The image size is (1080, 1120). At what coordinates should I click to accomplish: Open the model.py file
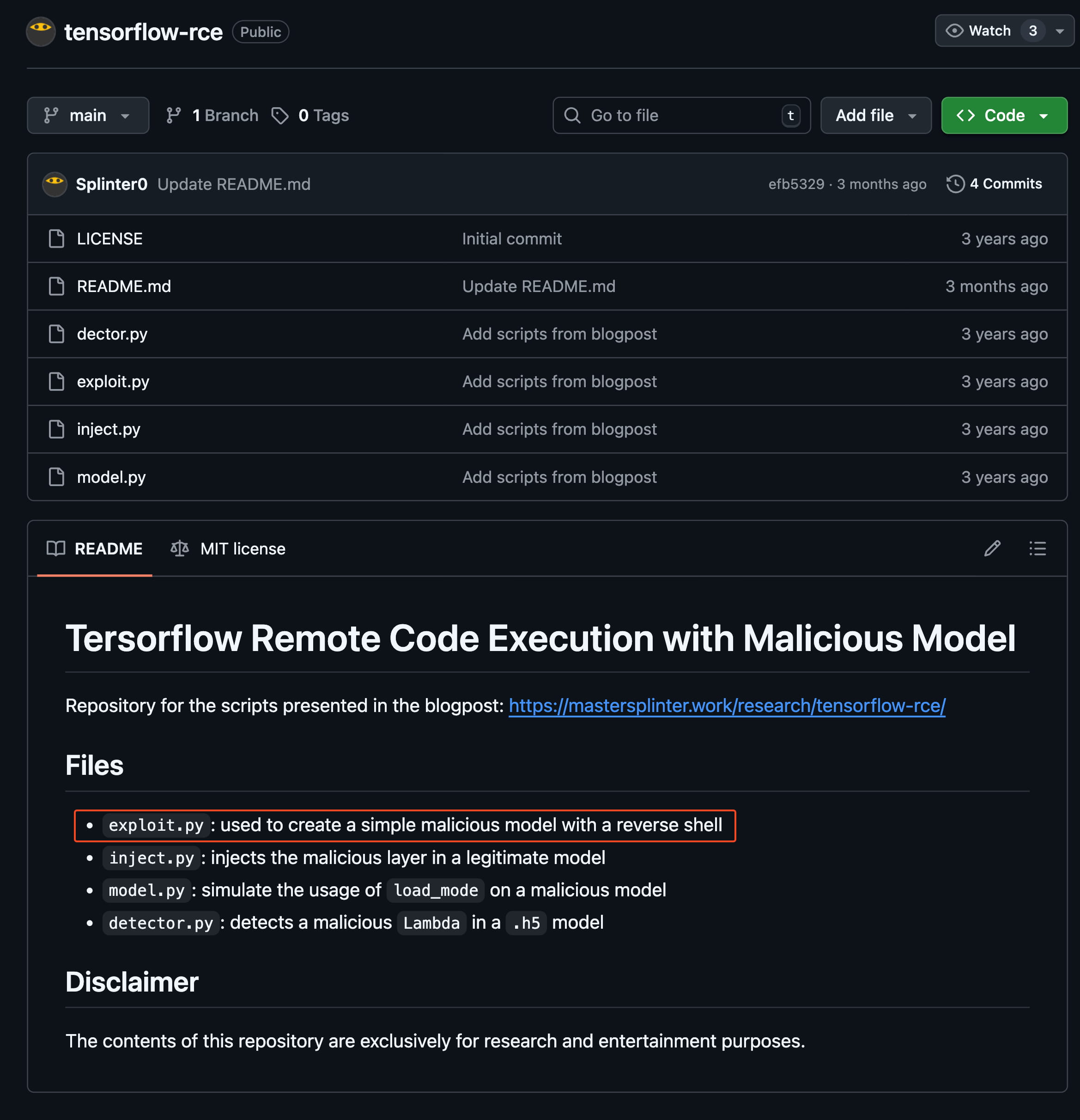[x=111, y=477]
